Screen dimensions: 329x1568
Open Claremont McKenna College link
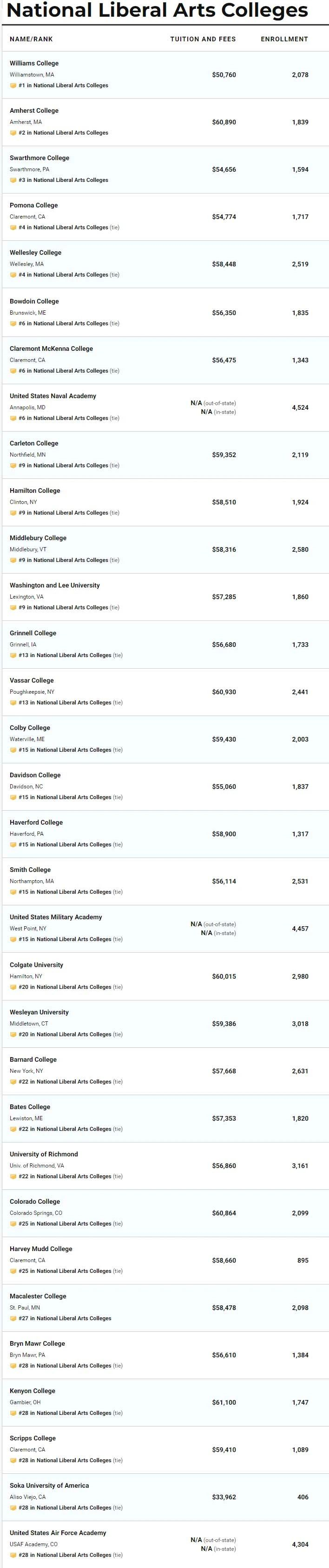(x=51, y=349)
